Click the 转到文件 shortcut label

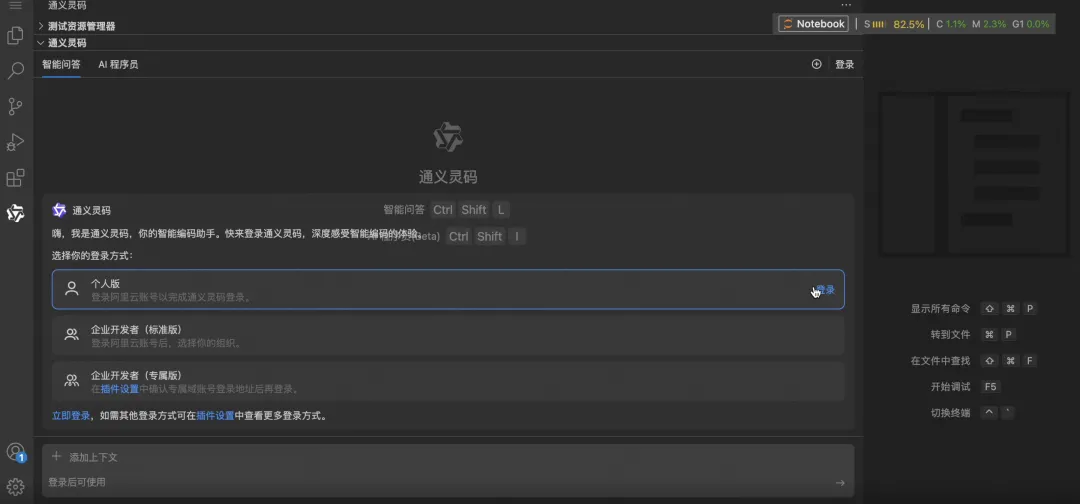point(950,335)
